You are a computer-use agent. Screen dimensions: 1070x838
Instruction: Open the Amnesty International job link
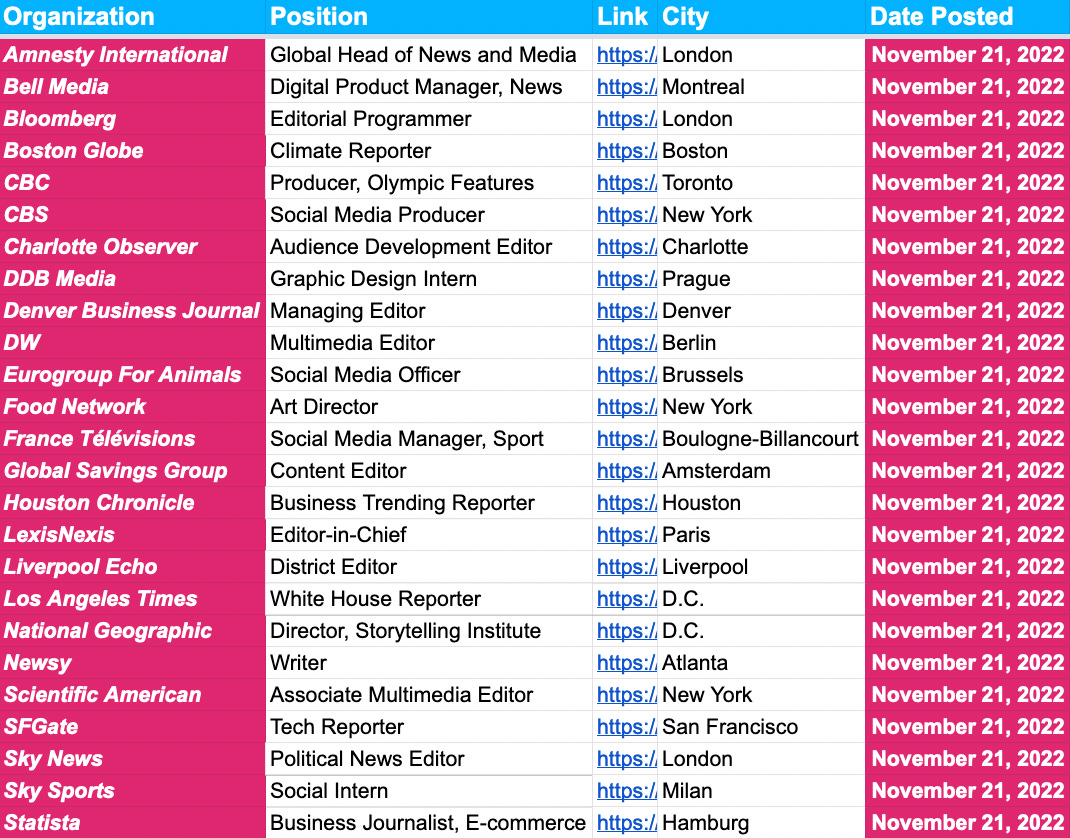pyautogui.click(x=626, y=55)
